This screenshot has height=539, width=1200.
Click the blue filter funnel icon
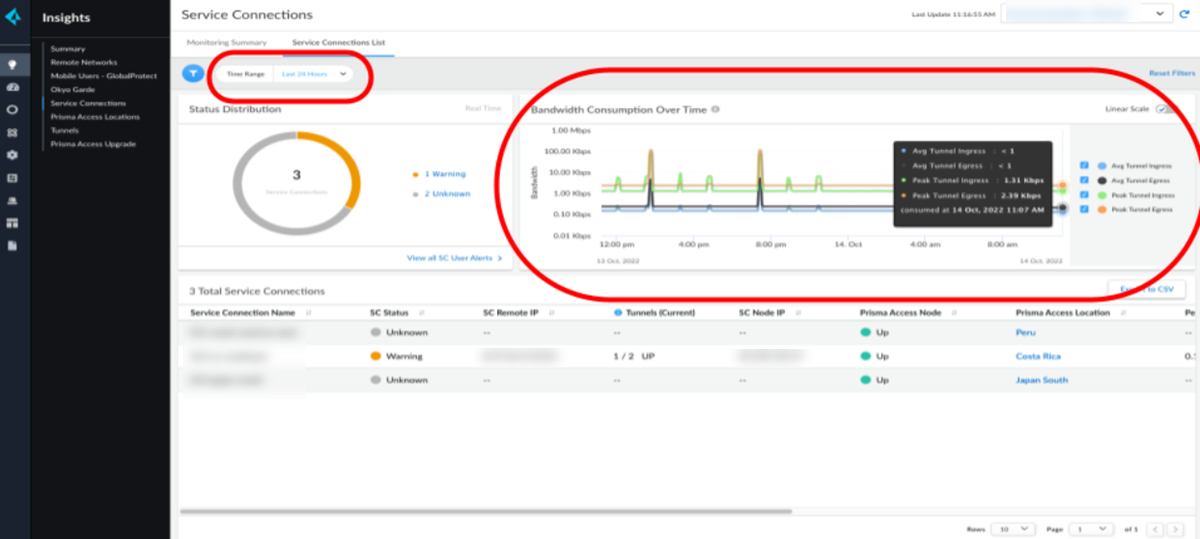click(193, 73)
